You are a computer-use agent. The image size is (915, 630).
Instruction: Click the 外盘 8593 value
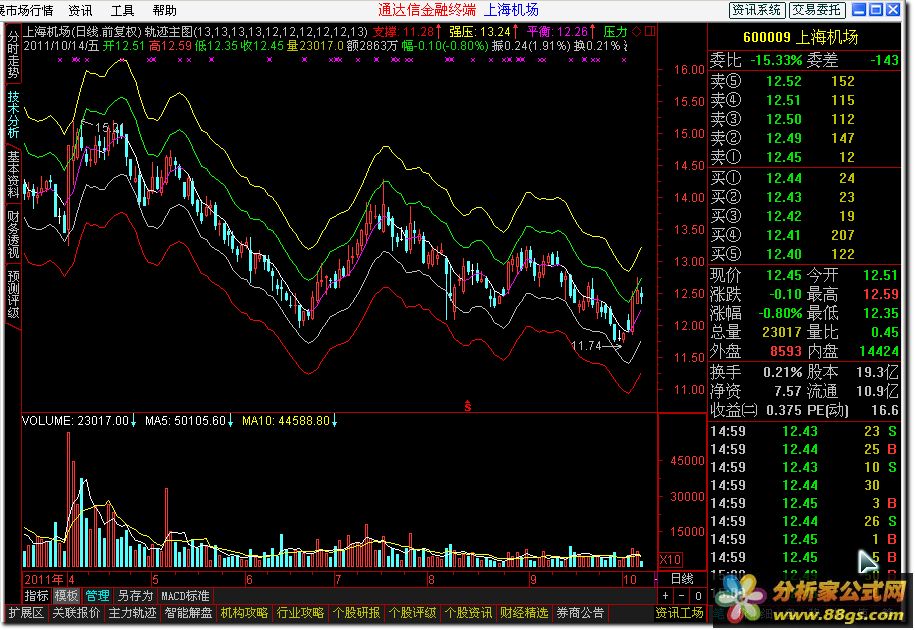(785, 351)
